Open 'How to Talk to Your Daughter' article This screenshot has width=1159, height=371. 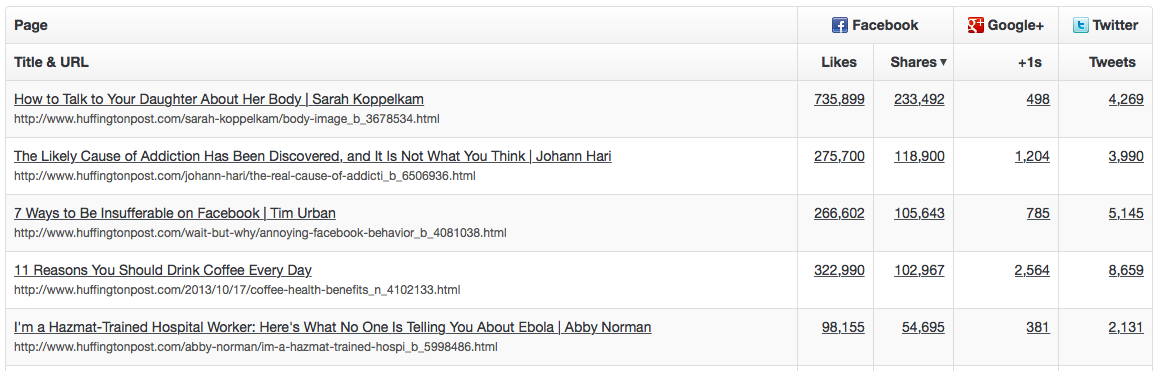pyautogui.click(x=219, y=99)
